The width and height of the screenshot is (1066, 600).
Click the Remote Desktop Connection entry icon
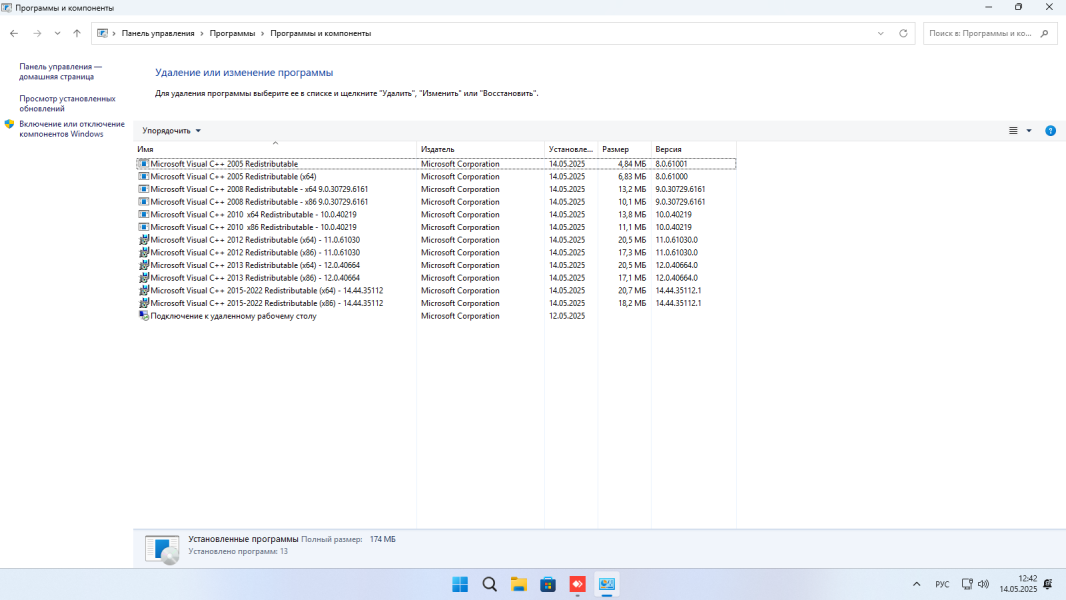coord(143,316)
